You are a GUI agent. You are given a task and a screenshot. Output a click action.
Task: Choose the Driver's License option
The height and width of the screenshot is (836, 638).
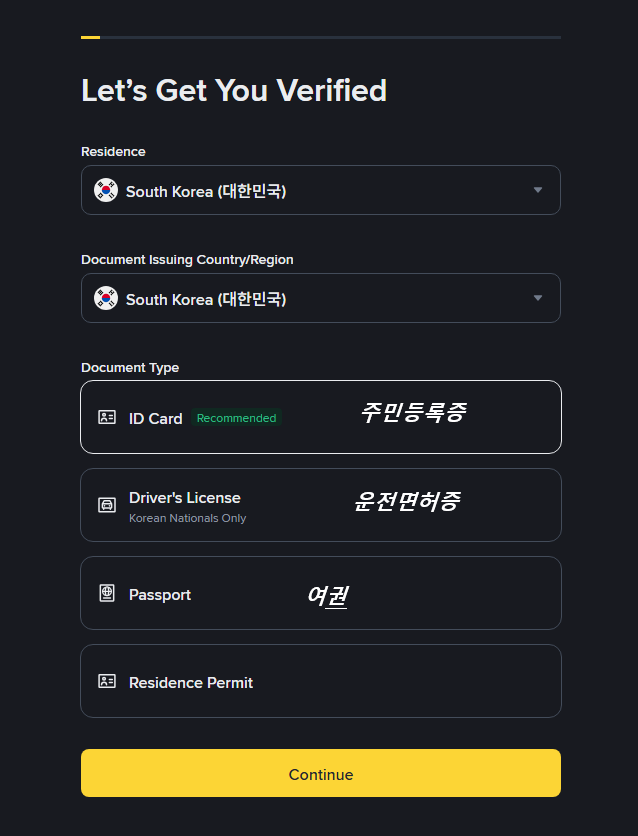click(185, 498)
